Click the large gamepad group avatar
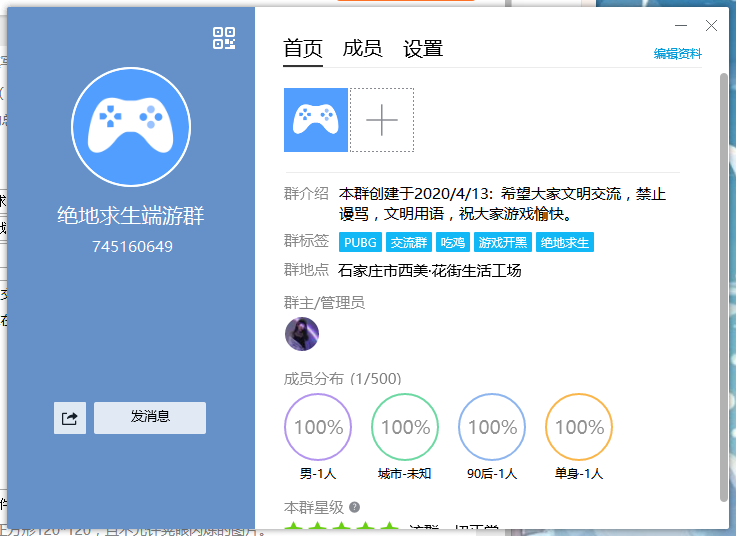 (x=131, y=127)
